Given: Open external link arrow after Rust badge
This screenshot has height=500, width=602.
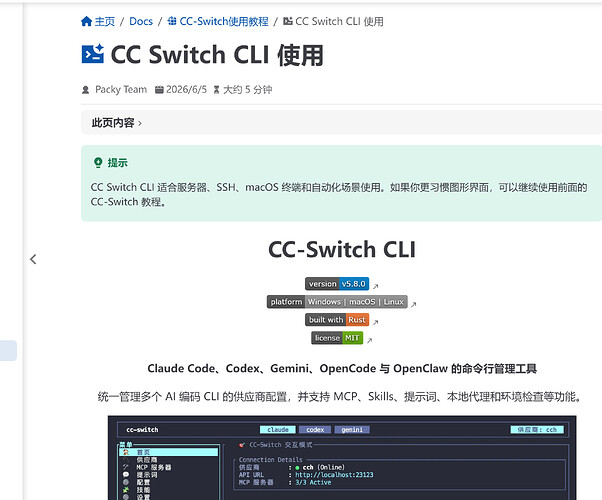Looking at the screenshot, I should [x=376, y=322].
